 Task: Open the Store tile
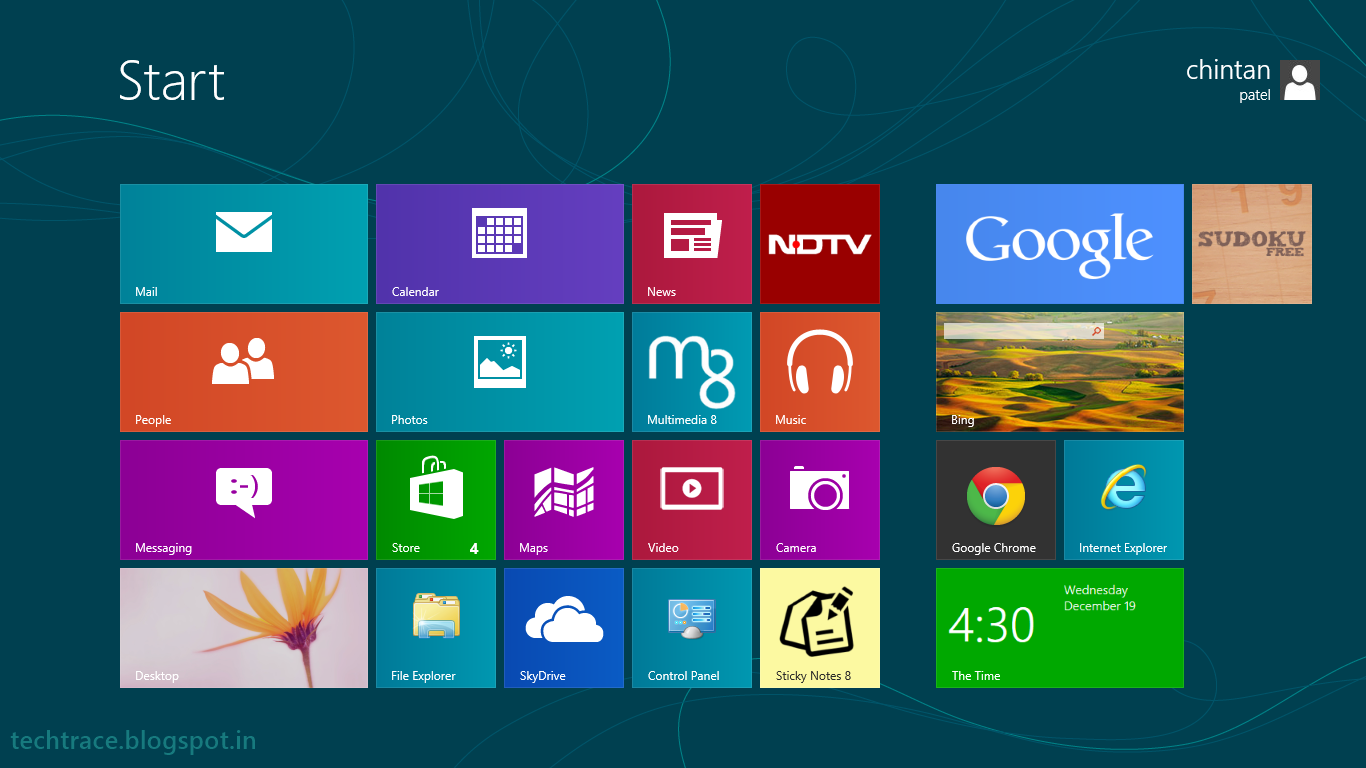(x=436, y=500)
